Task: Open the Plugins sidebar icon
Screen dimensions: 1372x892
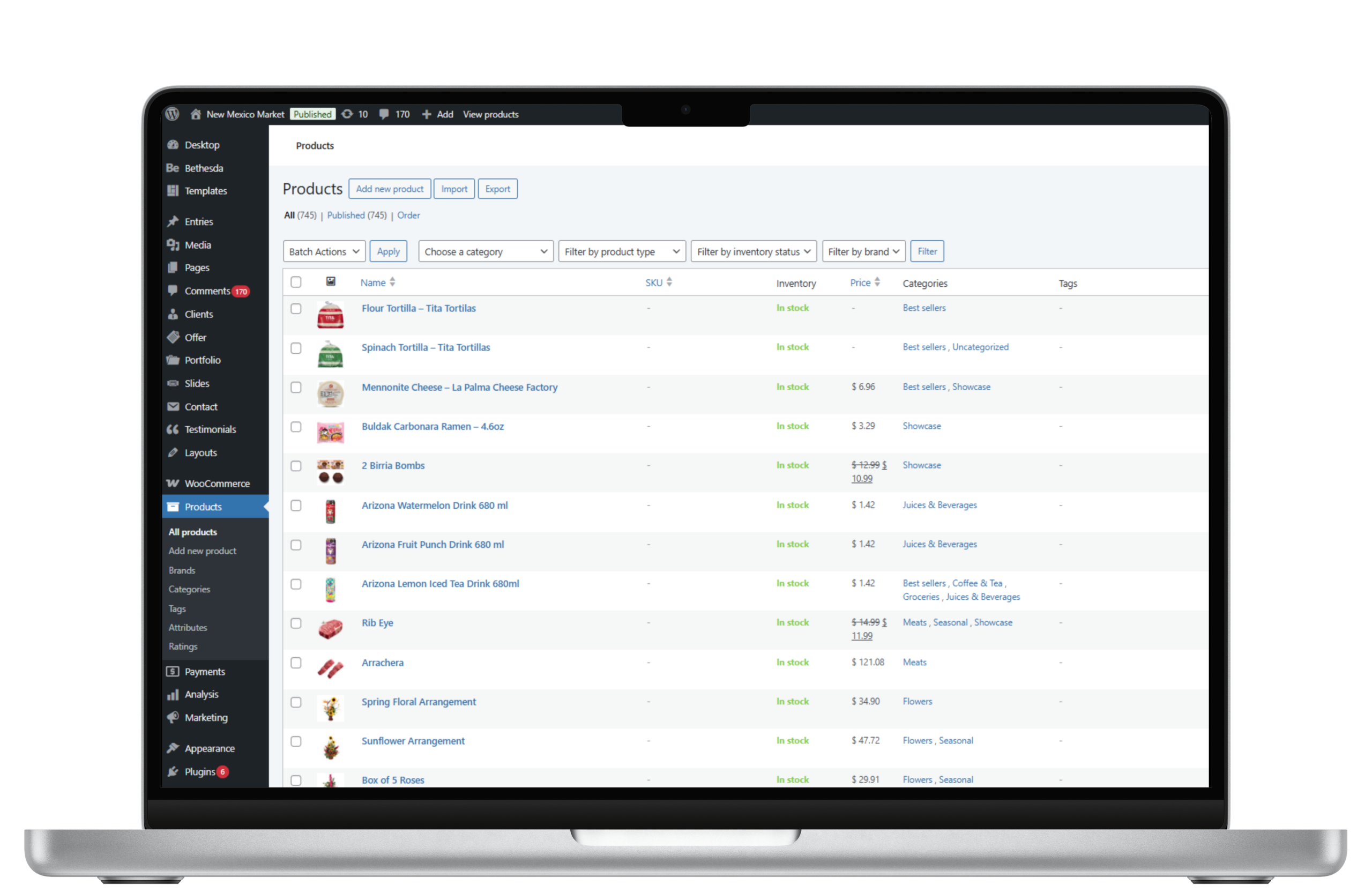Action: tap(173, 771)
